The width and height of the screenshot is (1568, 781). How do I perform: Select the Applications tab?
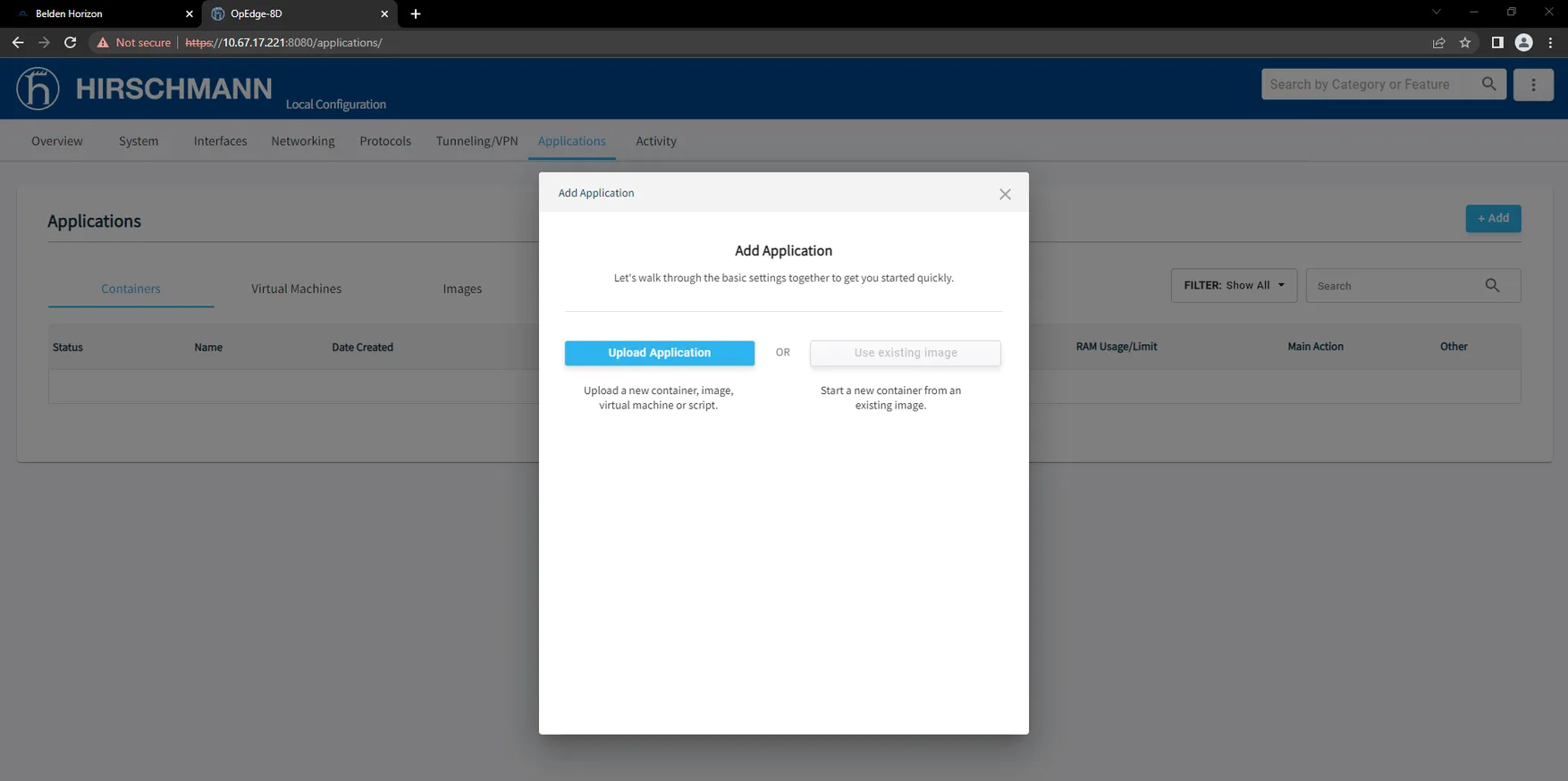click(572, 141)
